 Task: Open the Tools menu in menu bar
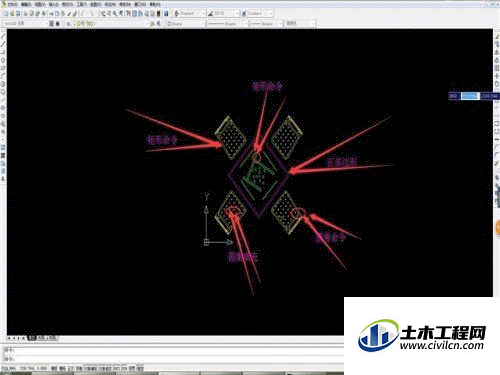82,4
